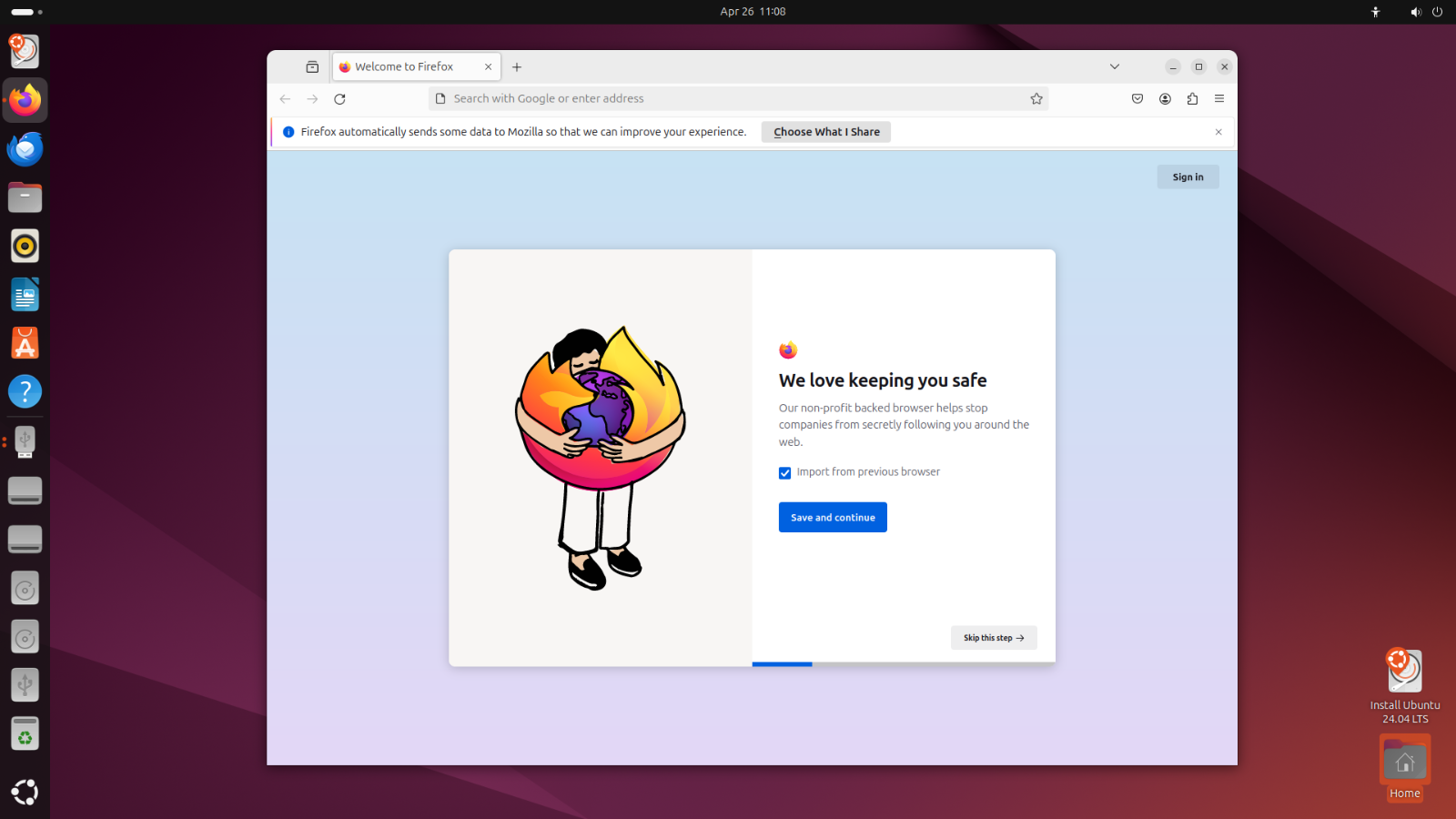Open the Firefox account icon in toolbar
The image size is (1456, 819).
[1165, 98]
